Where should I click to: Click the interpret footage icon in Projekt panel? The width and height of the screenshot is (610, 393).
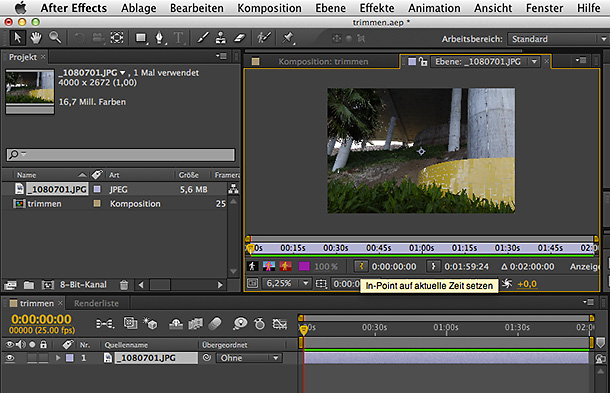coord(11,285)
